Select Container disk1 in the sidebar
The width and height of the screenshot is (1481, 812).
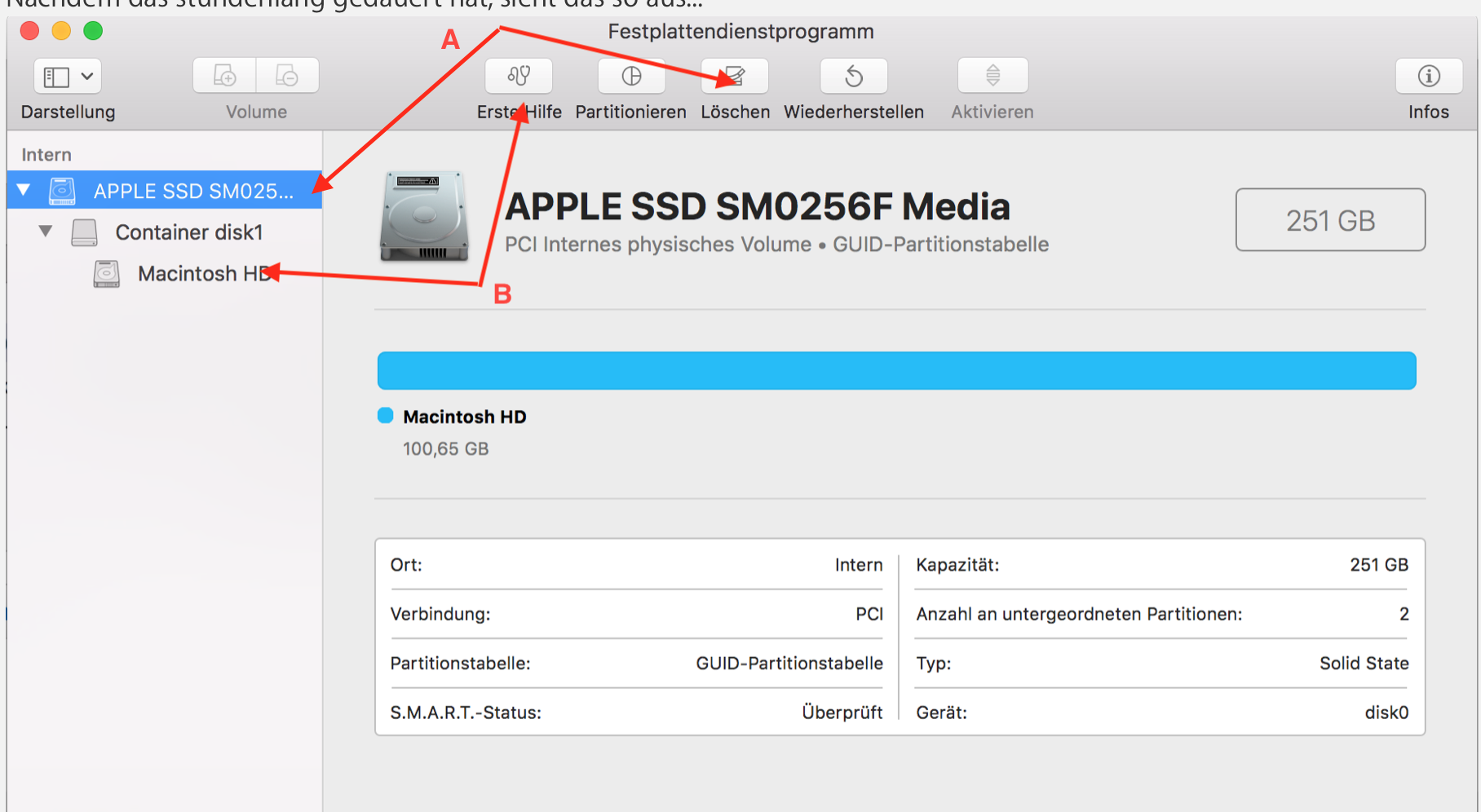(188, 232)
